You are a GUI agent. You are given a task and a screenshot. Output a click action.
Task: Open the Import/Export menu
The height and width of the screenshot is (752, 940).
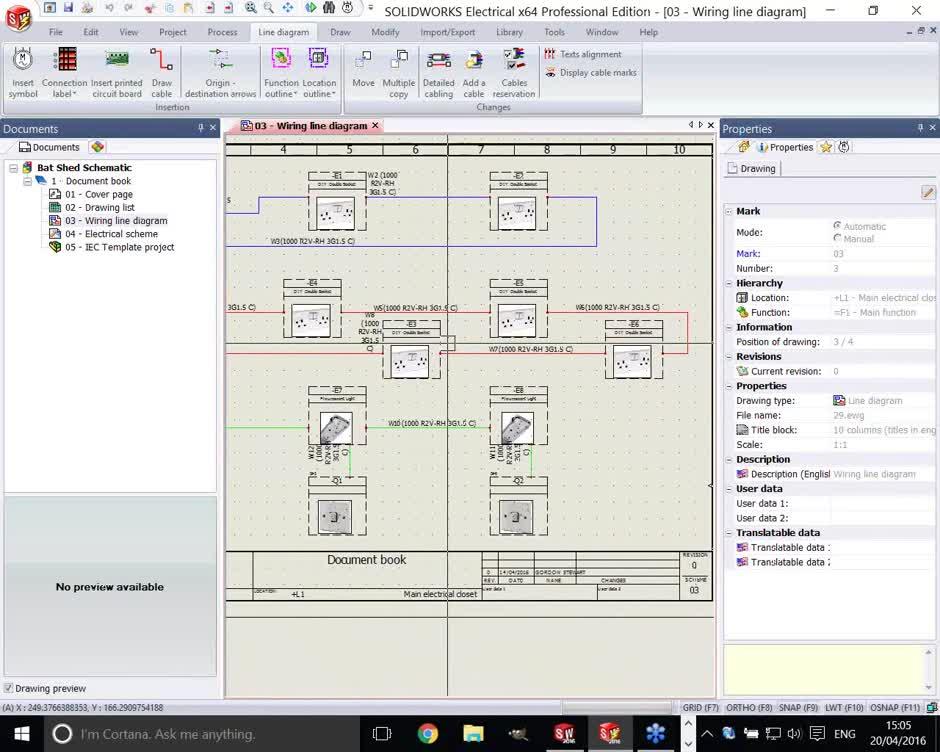tap(448, 31)
